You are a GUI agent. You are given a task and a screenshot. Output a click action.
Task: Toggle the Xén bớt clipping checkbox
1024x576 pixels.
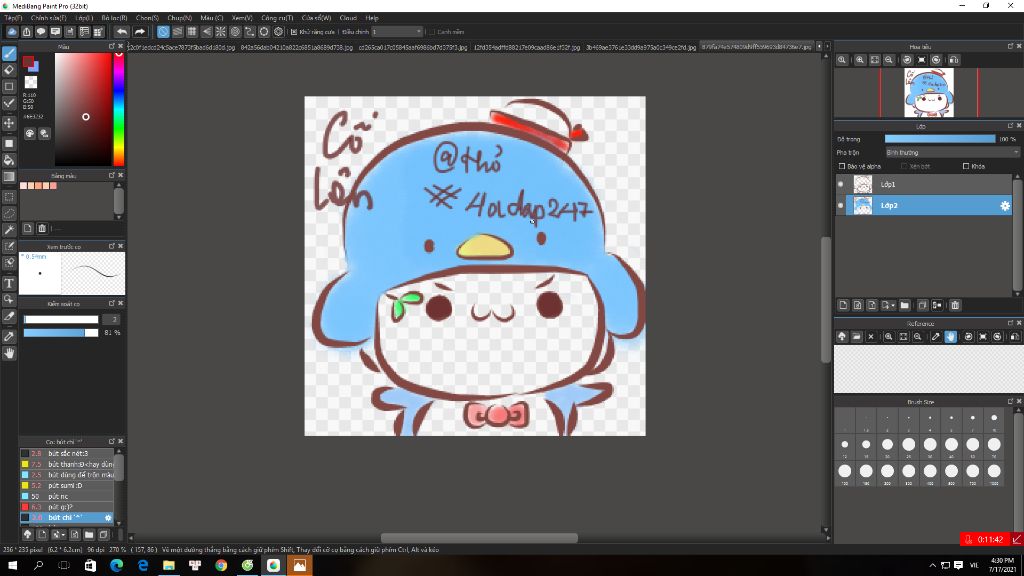tap(904, 167)
